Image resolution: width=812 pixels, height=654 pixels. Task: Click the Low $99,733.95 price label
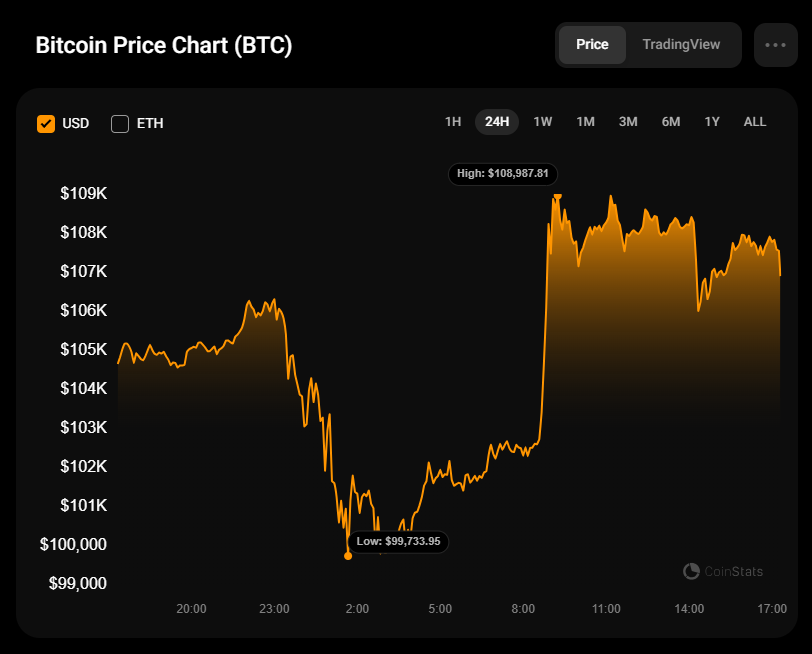(x=399, y=541)
